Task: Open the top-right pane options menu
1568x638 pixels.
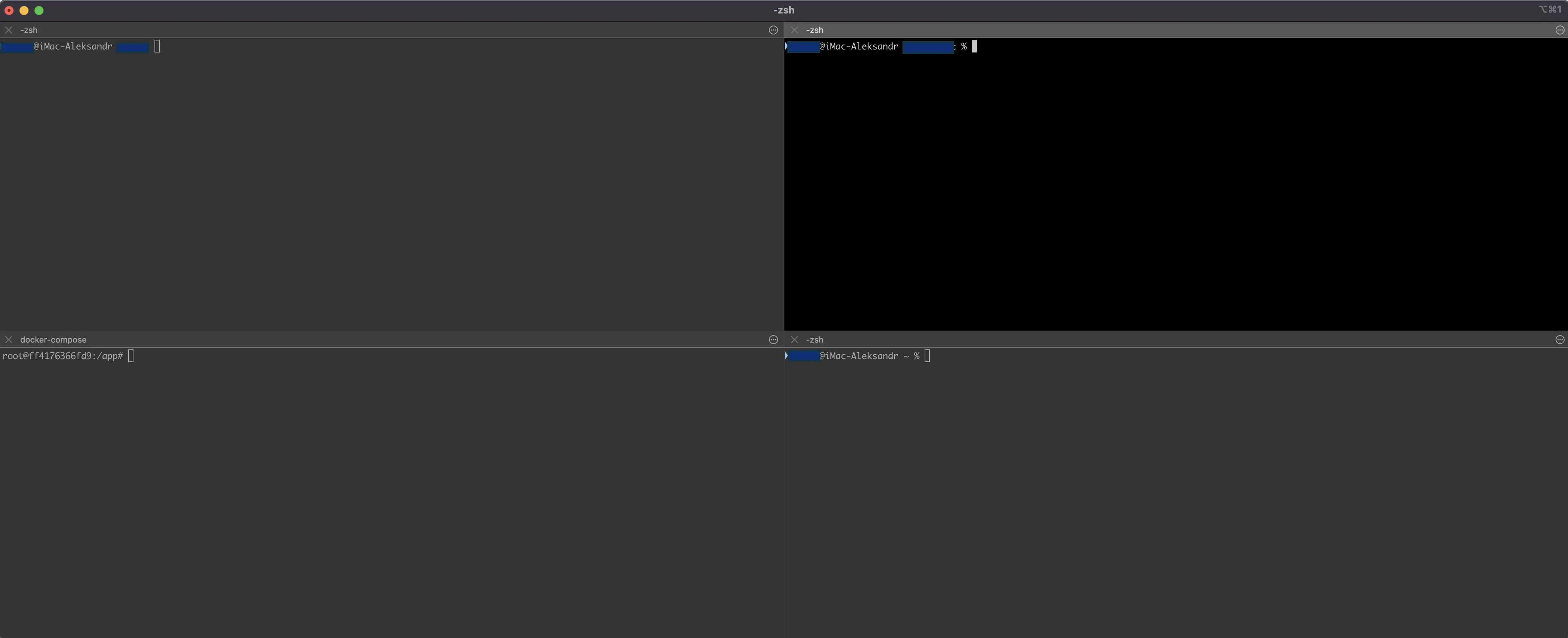Action: [1559, 30]
